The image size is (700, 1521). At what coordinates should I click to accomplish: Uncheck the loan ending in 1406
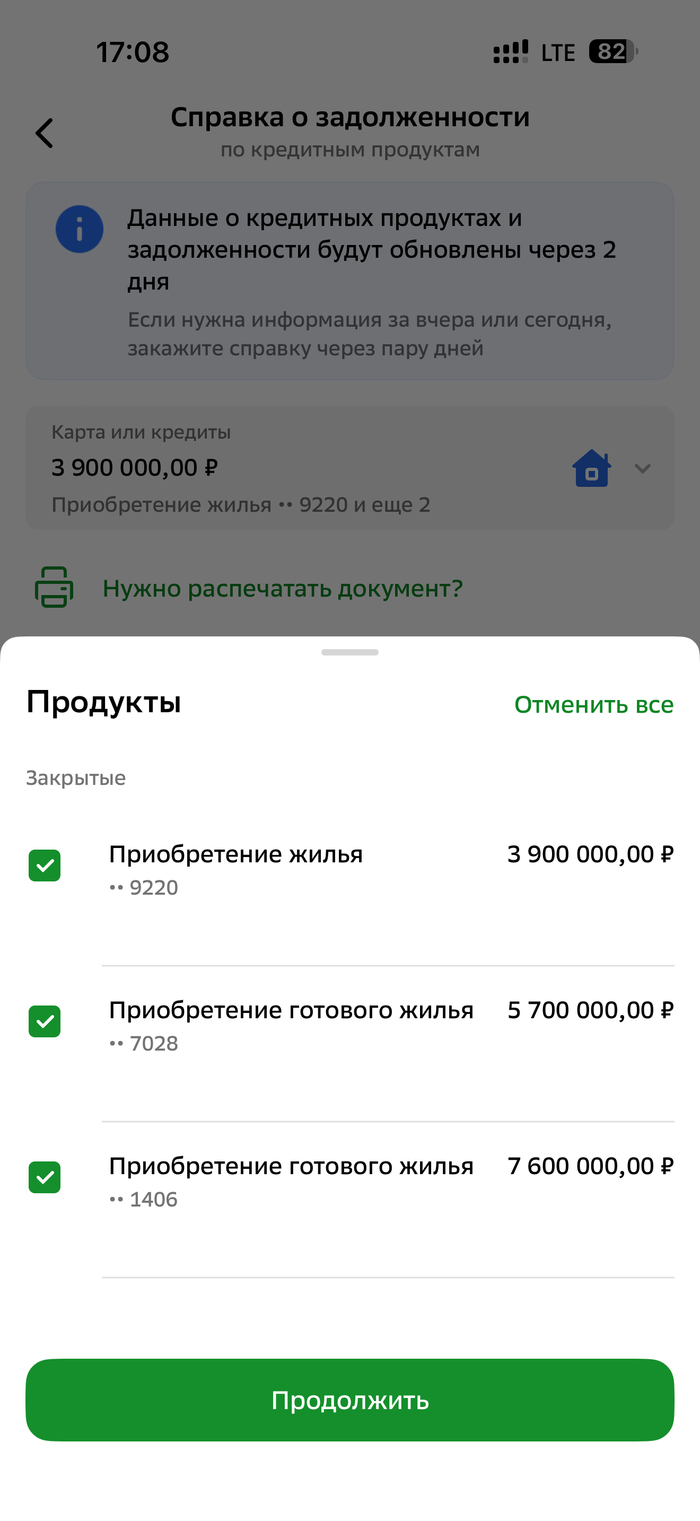click(45, 1178)
